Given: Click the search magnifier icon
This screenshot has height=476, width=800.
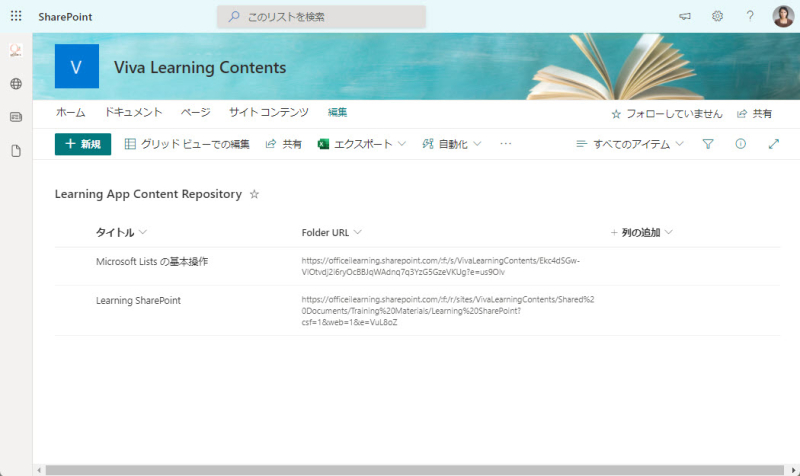Looking at the screenshot, I should (234, 17).
